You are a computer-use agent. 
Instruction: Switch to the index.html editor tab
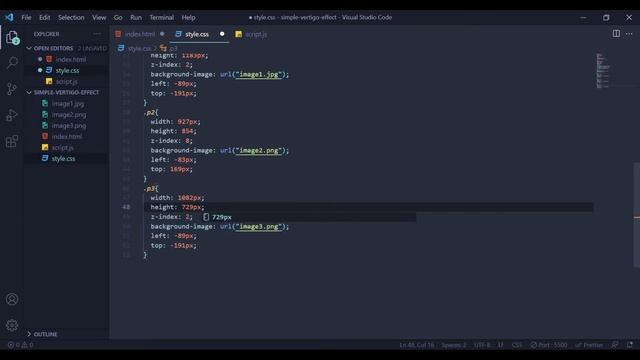point(140,34)
